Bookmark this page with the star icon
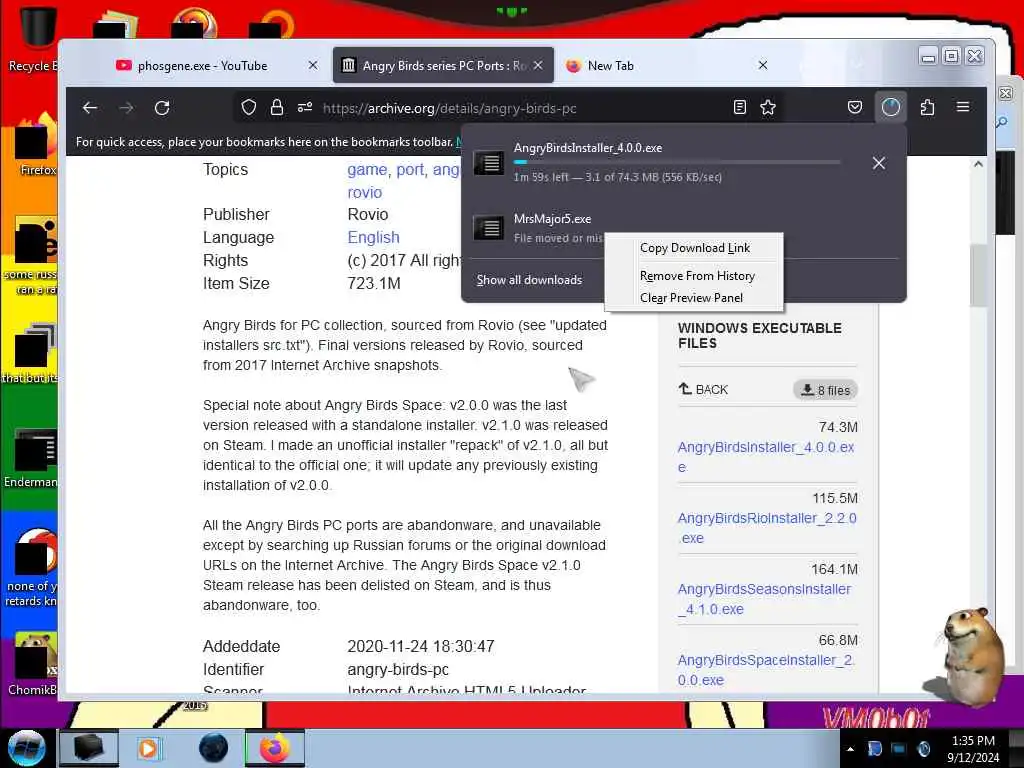The image size is (1024, 768). [768, 107]
